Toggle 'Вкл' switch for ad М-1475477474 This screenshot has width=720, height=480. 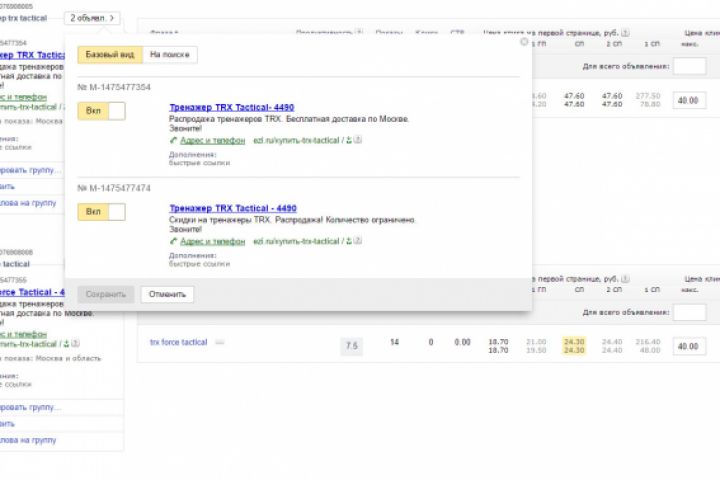[101, 212]
